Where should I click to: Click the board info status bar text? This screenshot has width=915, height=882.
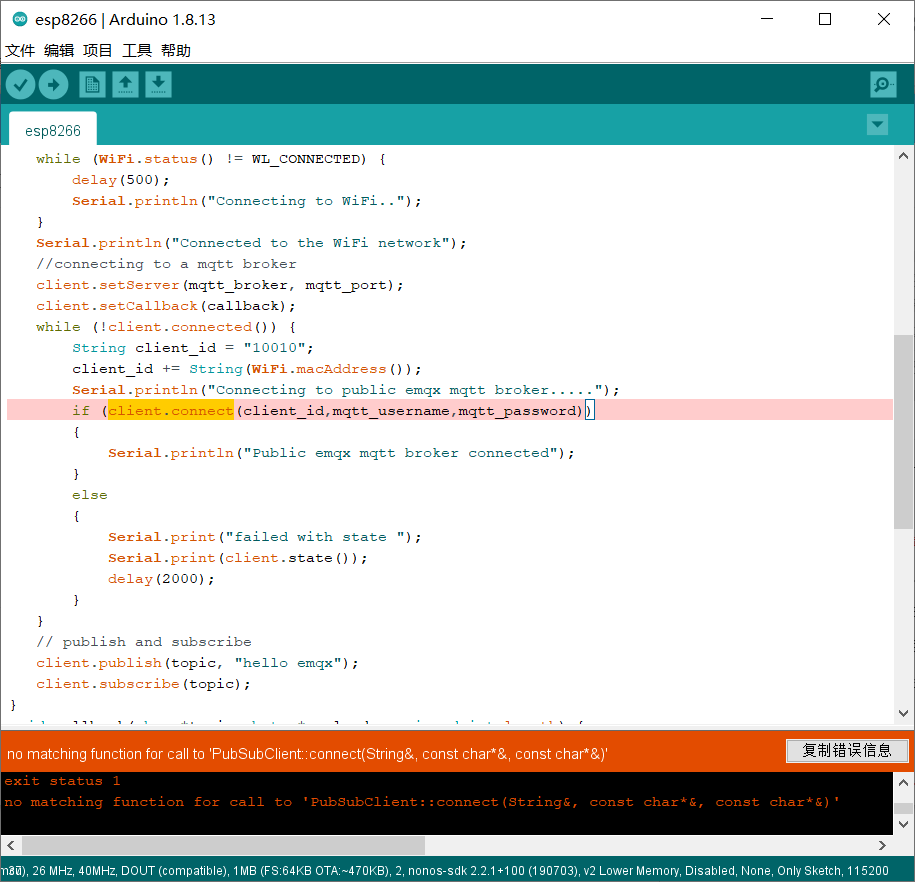[x=445, y=870]
